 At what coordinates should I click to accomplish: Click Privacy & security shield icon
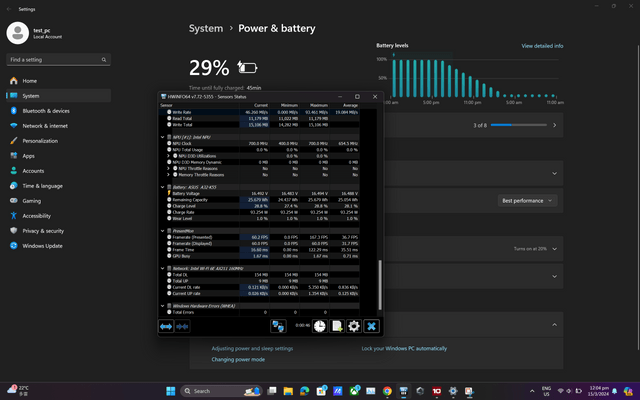pyautogui.click(x=13, y=231)
